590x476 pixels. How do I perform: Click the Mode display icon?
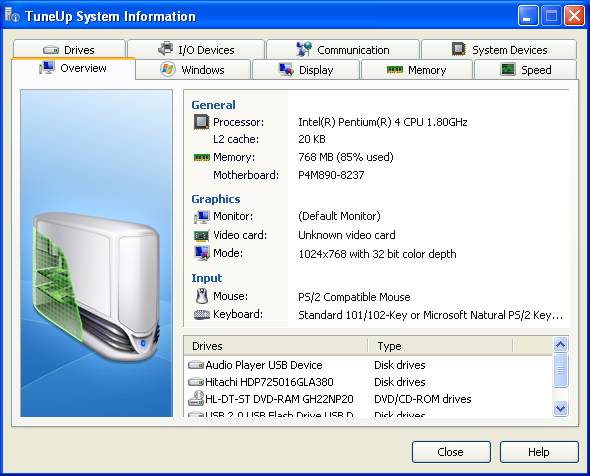click(x=202, y=253)
